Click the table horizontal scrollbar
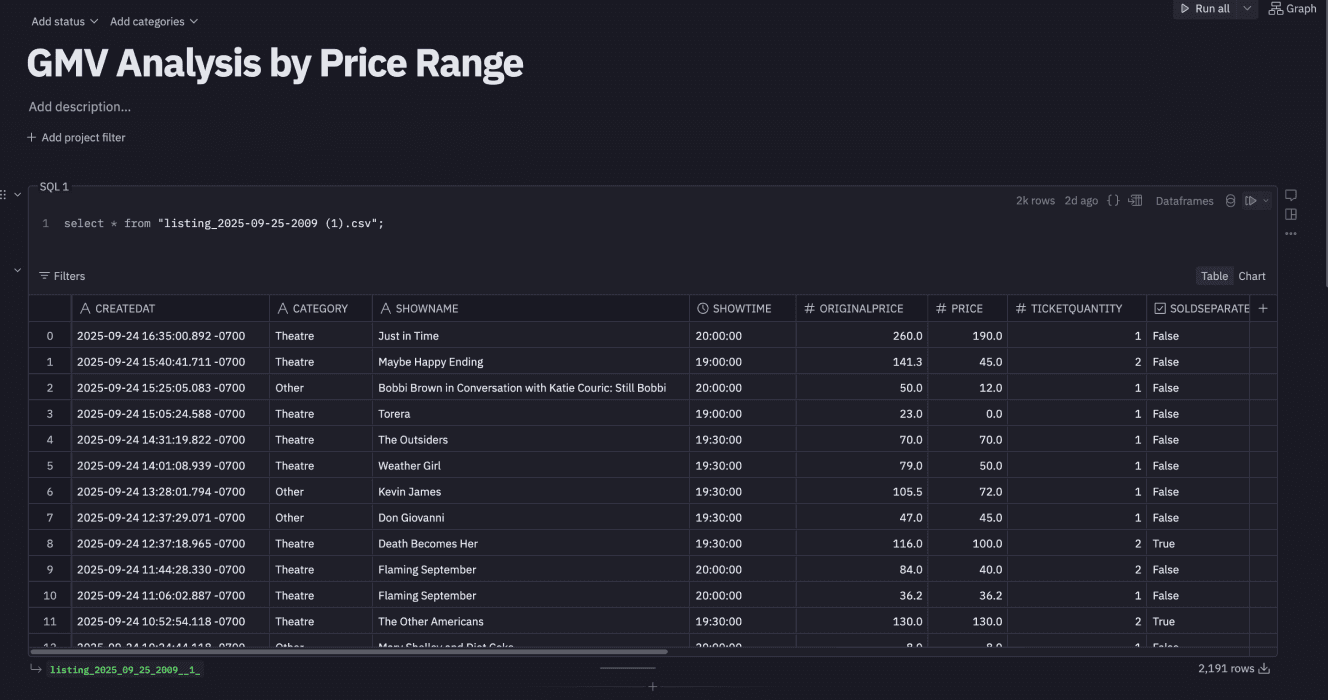Screen dimensions: 1328x700 [x=350, y=651]
